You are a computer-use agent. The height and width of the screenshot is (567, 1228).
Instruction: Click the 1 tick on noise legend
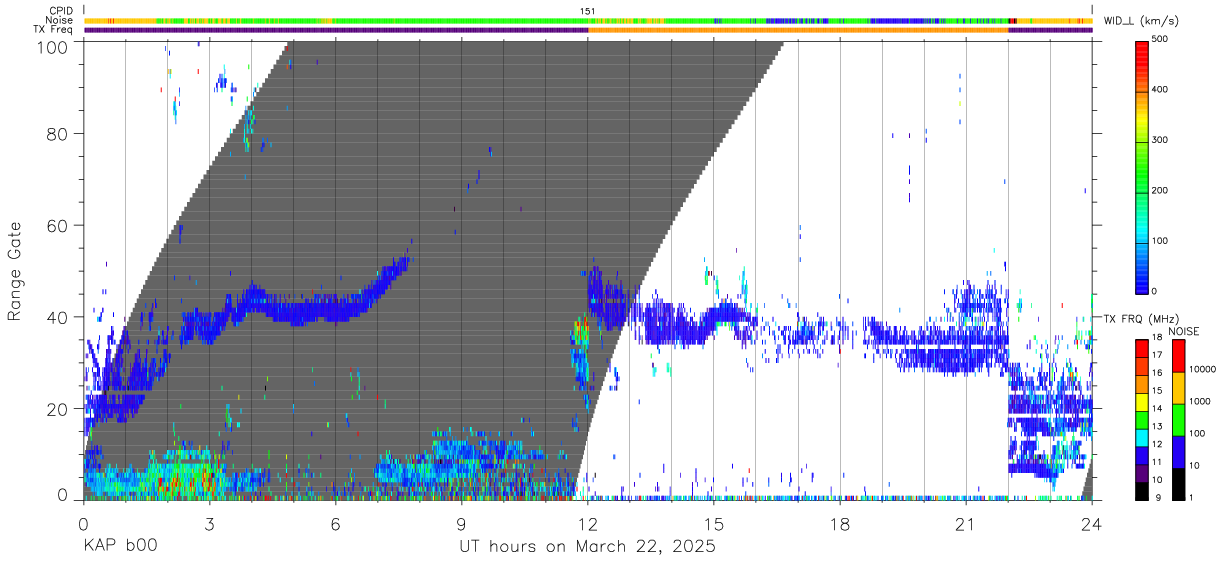coord(1191,497)
